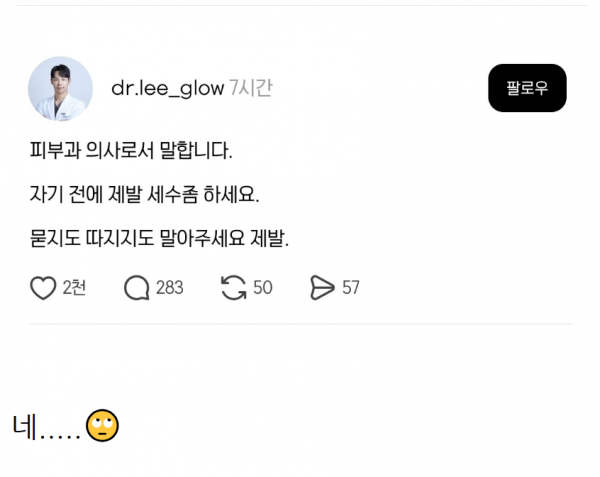Image resolution: width=600 pixels, height=477 pixels.
Task: View the 57 shares count
Action: [x=351, y=288]
